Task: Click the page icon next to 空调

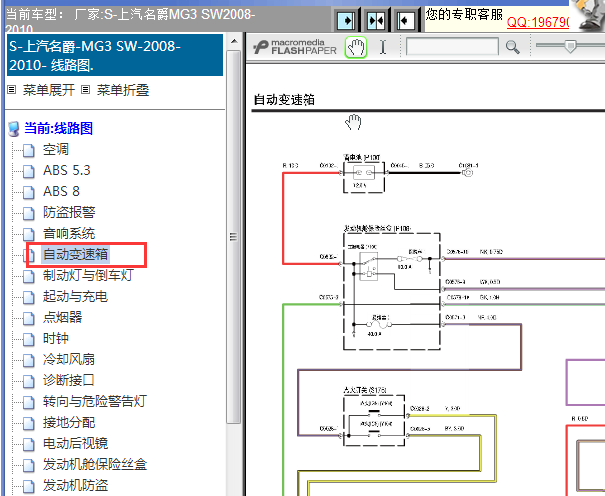Action: tap(29, 150)
